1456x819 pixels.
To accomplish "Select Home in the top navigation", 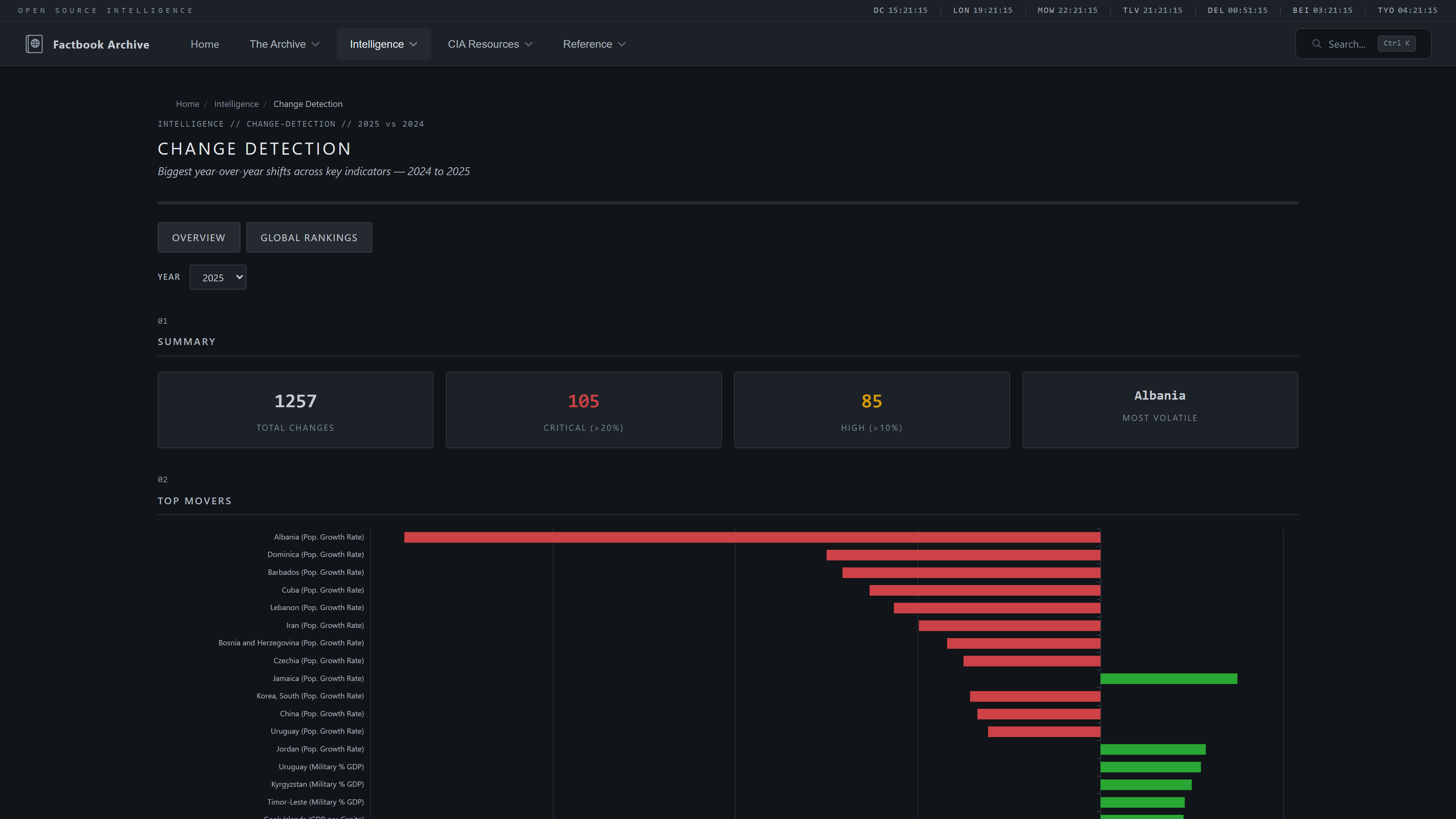I will 205,44.
